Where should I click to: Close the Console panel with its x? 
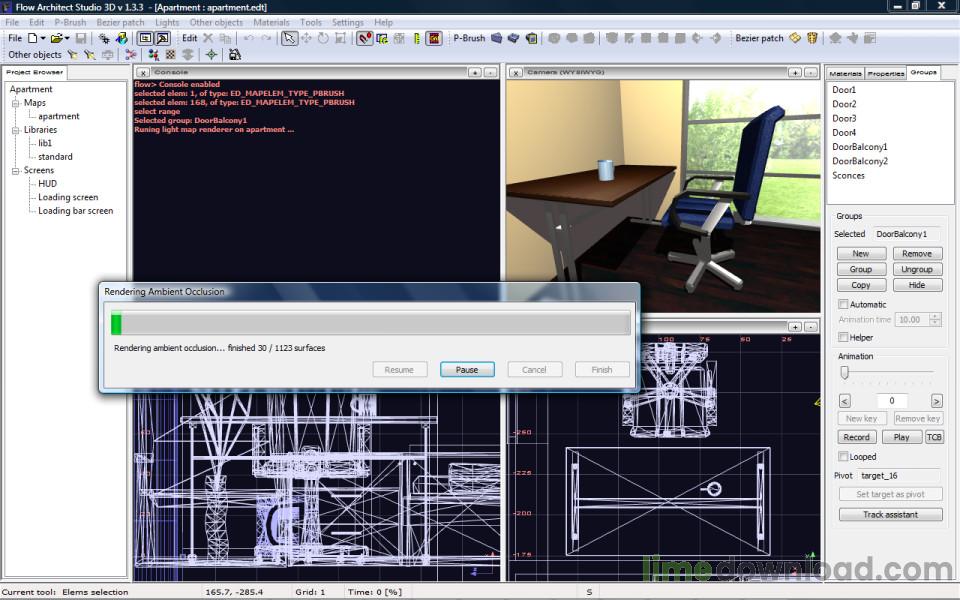coord(143,72)
